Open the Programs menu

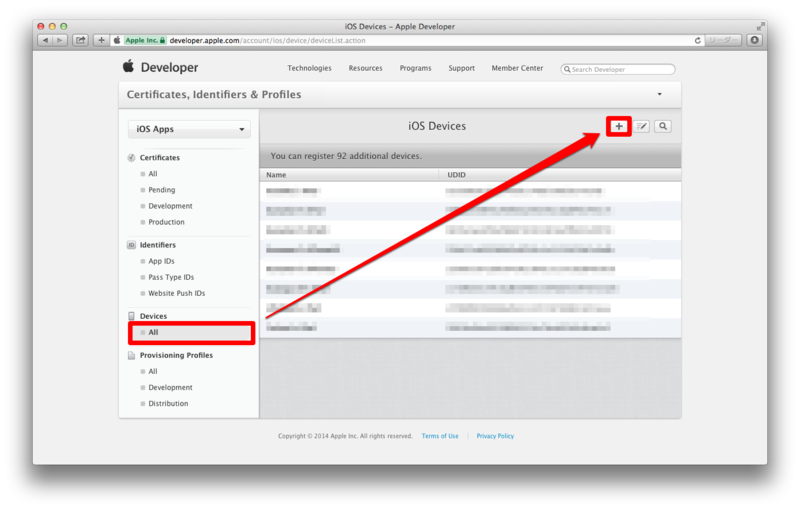tap(415, 68)
